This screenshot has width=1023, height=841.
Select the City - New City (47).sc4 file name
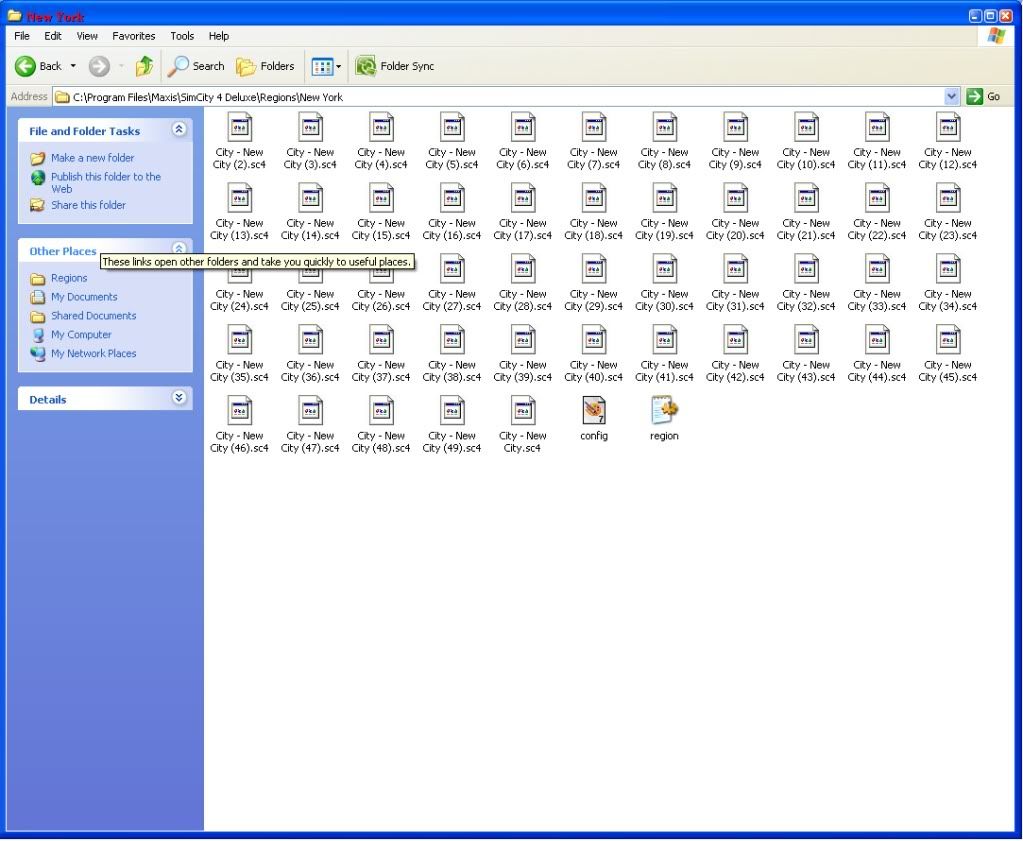tap(311, 442)
